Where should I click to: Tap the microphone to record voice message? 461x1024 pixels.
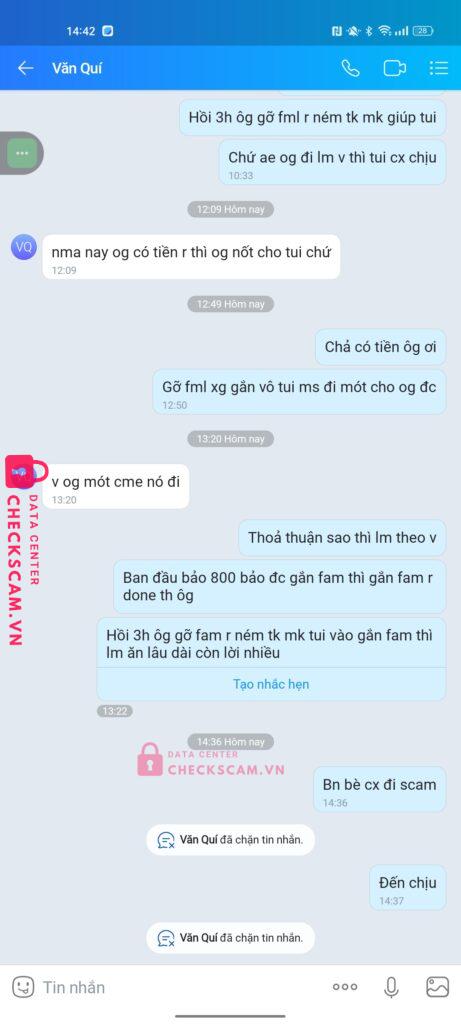pos(391,987)
